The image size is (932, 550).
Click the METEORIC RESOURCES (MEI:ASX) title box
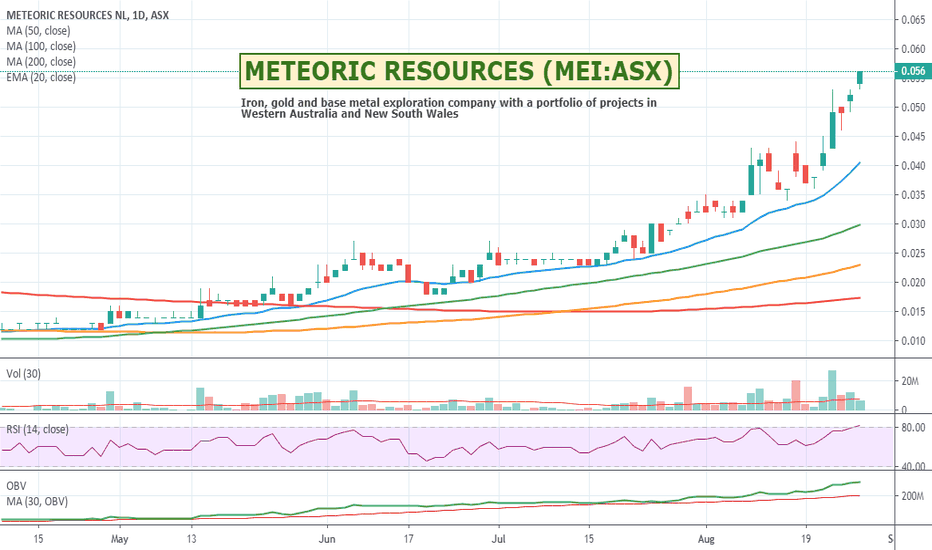click(459, 71)
